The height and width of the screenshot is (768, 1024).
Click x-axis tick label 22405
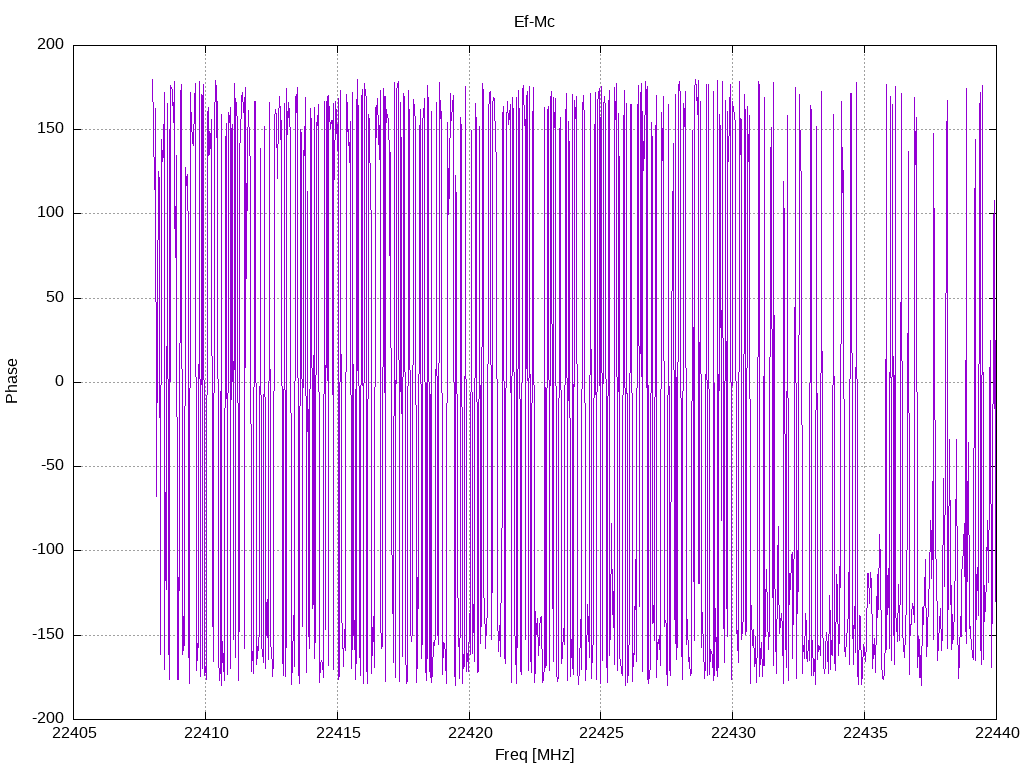pyautogui.click(x=74, y=733)
